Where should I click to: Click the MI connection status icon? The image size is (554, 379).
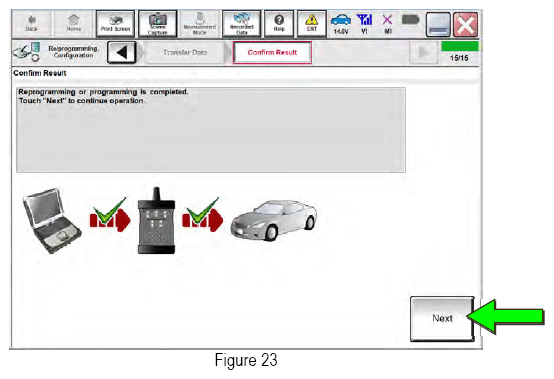(x=388, y=24)
